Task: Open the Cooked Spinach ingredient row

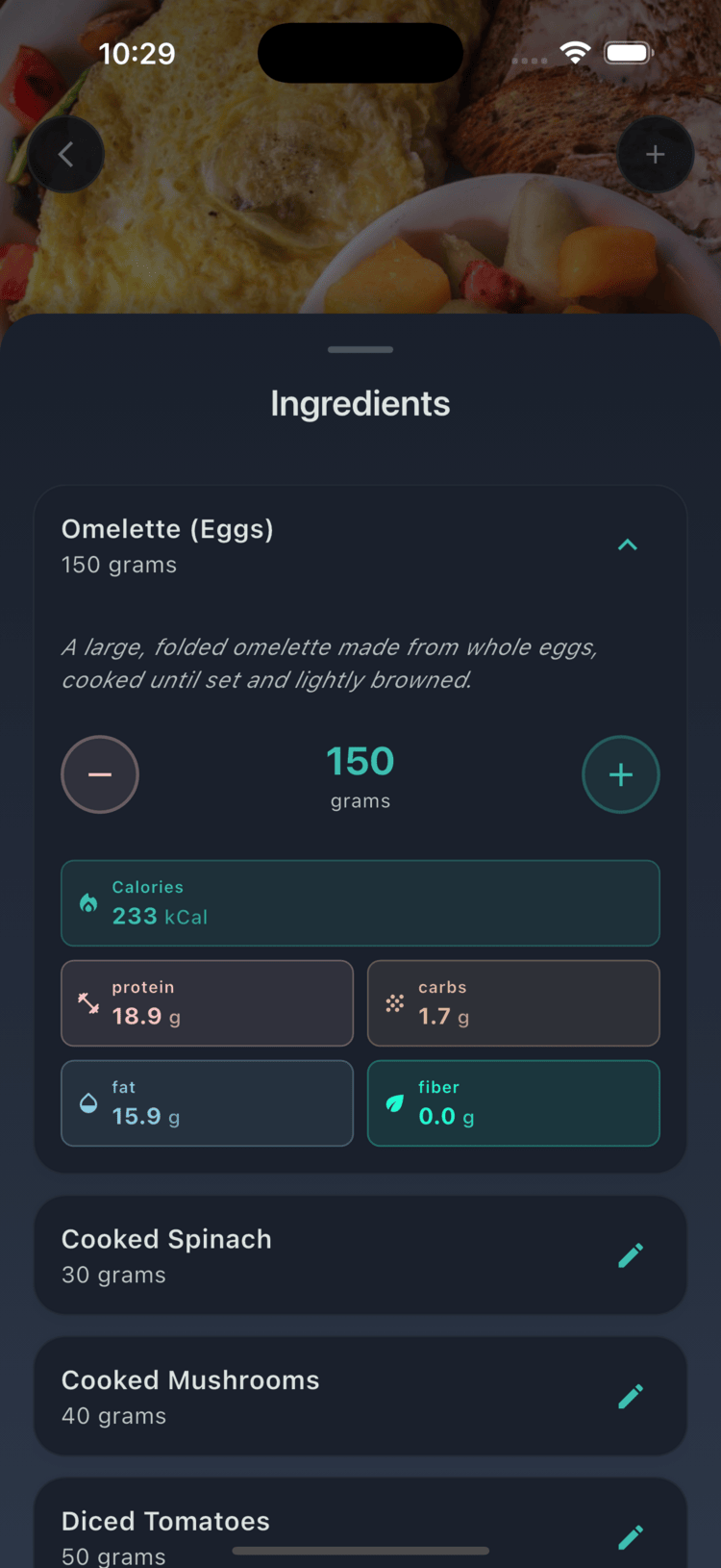Action: 288,1255
